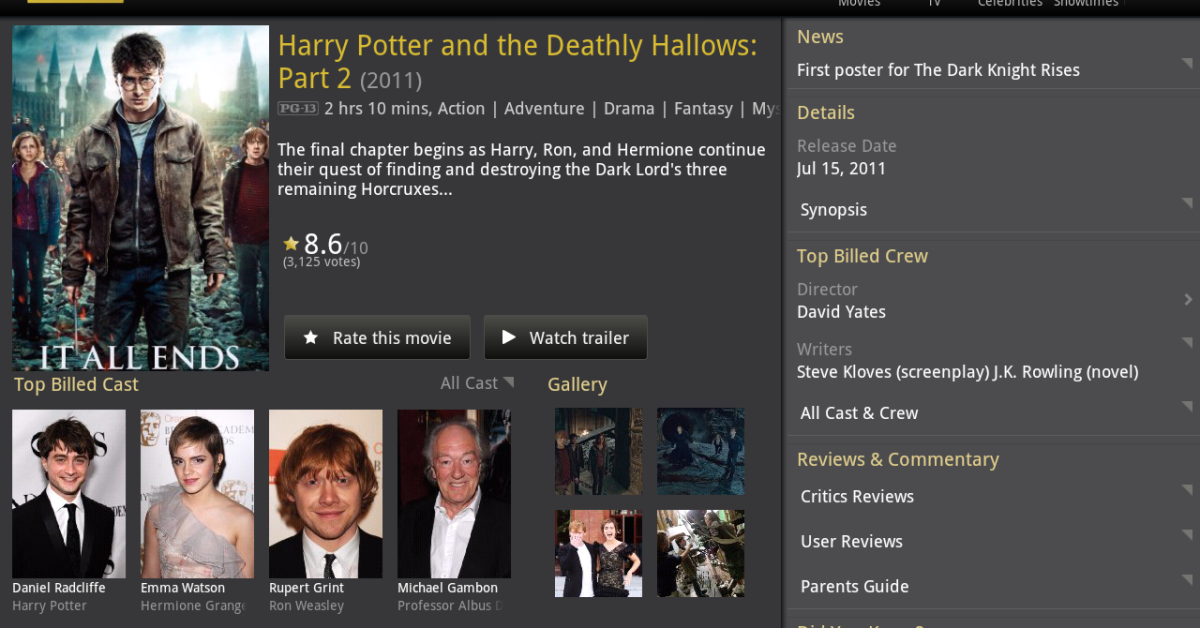Click the Emma Watson name label
The width and height of the screenshot is (1200, 628).
183,588
